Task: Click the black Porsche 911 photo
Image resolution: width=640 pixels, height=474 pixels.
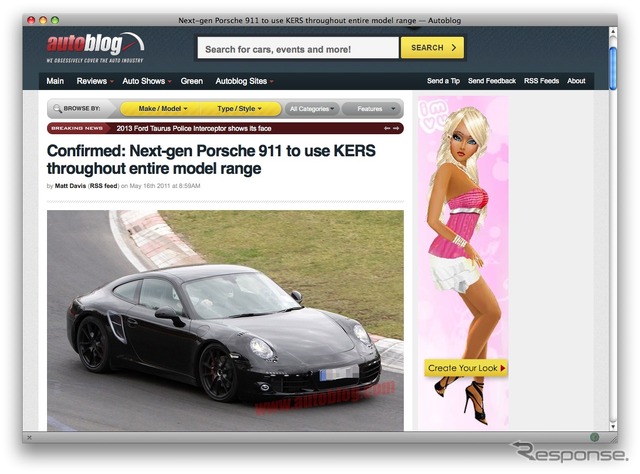Action: [x=225, y=320]
